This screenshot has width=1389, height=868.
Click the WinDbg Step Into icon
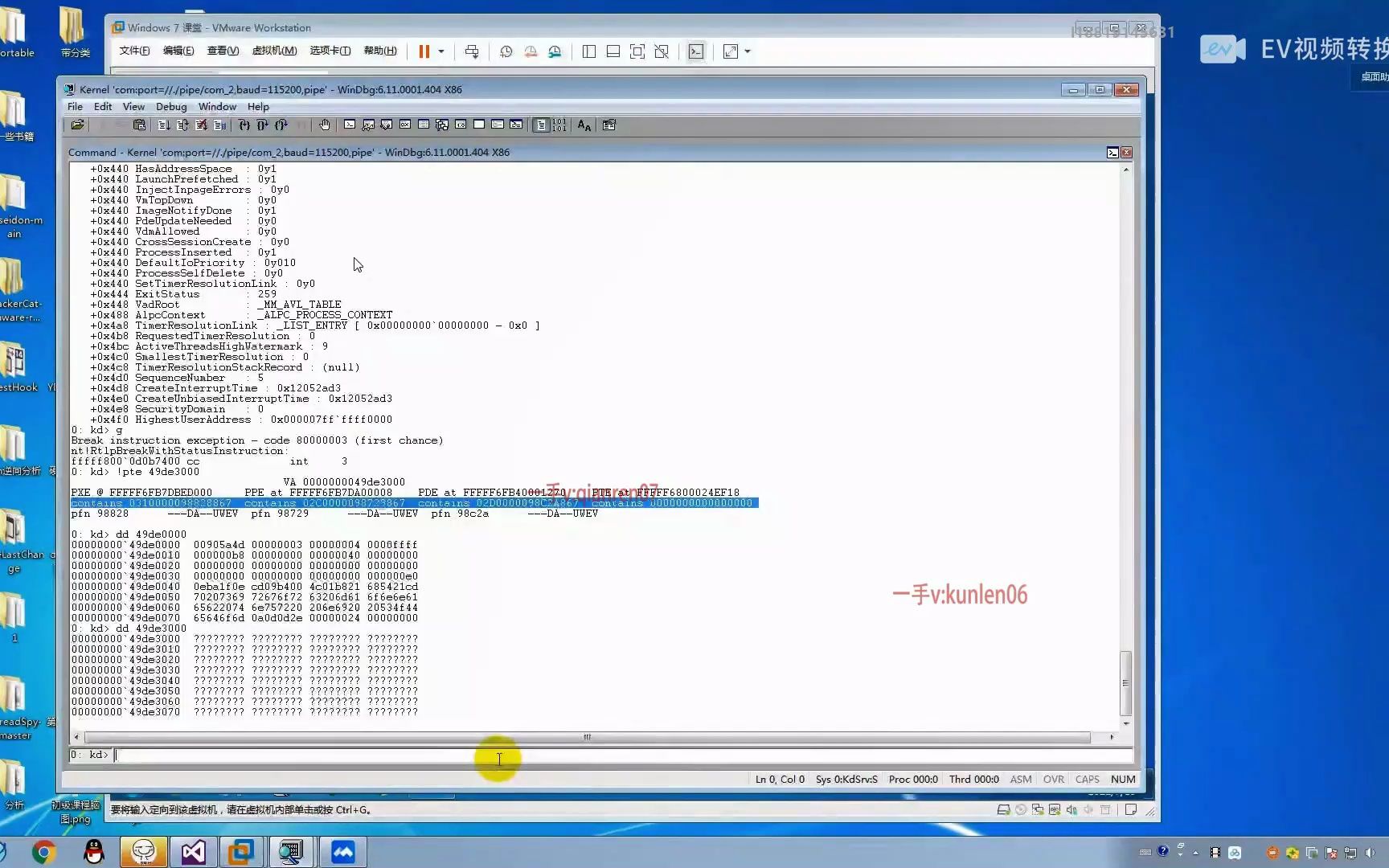point(244,125)
